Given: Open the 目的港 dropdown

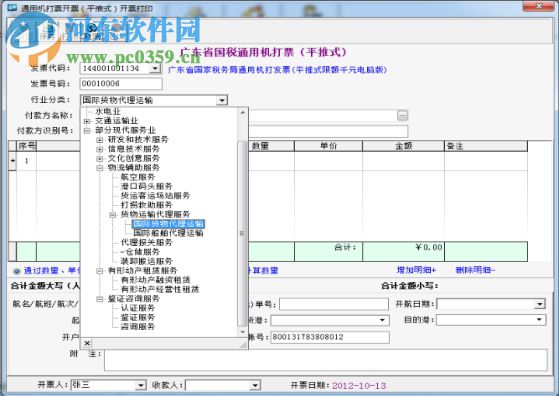Looking at the screenshot, I should (539, 320).
